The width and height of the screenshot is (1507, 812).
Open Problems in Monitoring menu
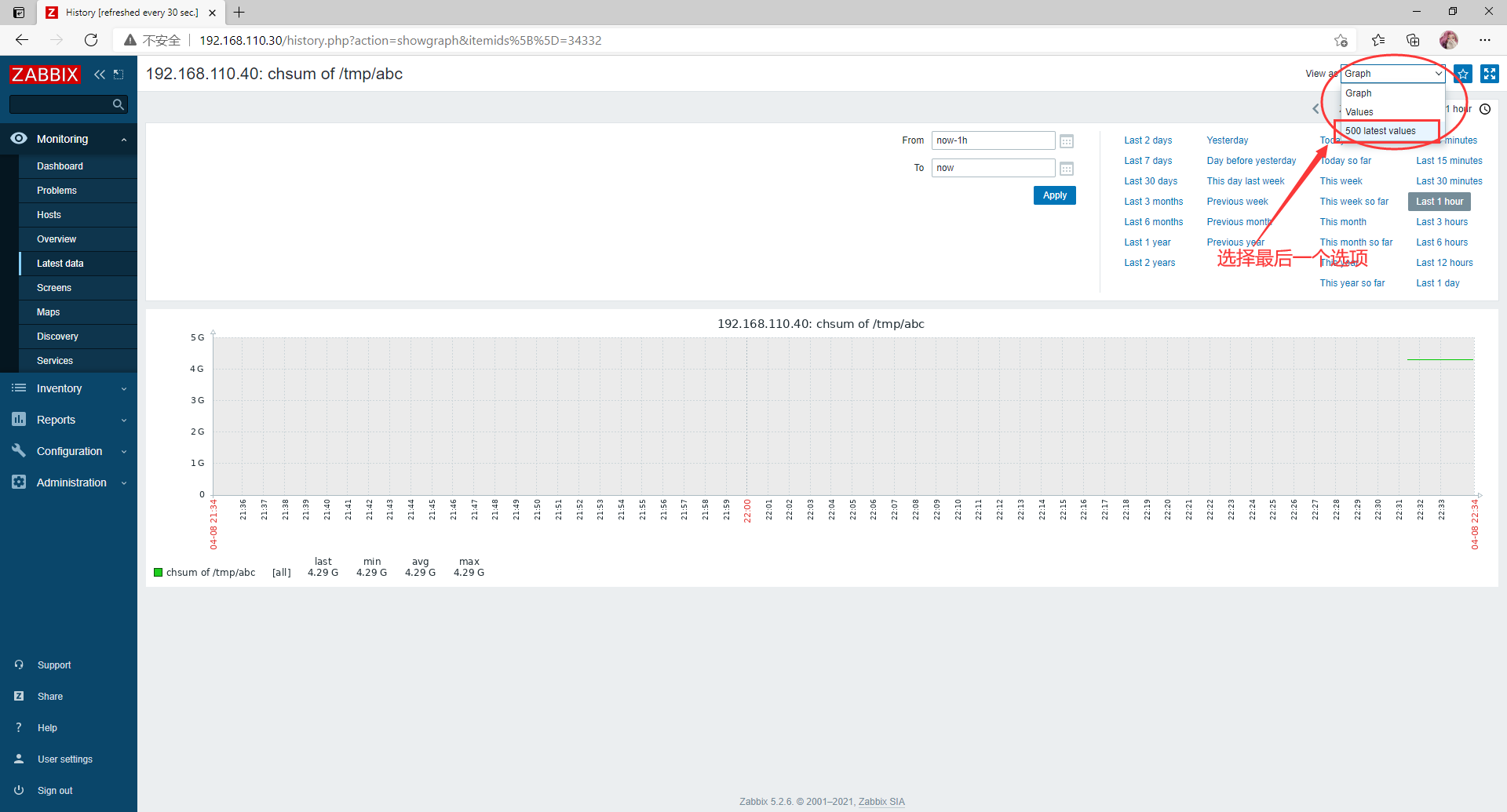coord(57,191)
